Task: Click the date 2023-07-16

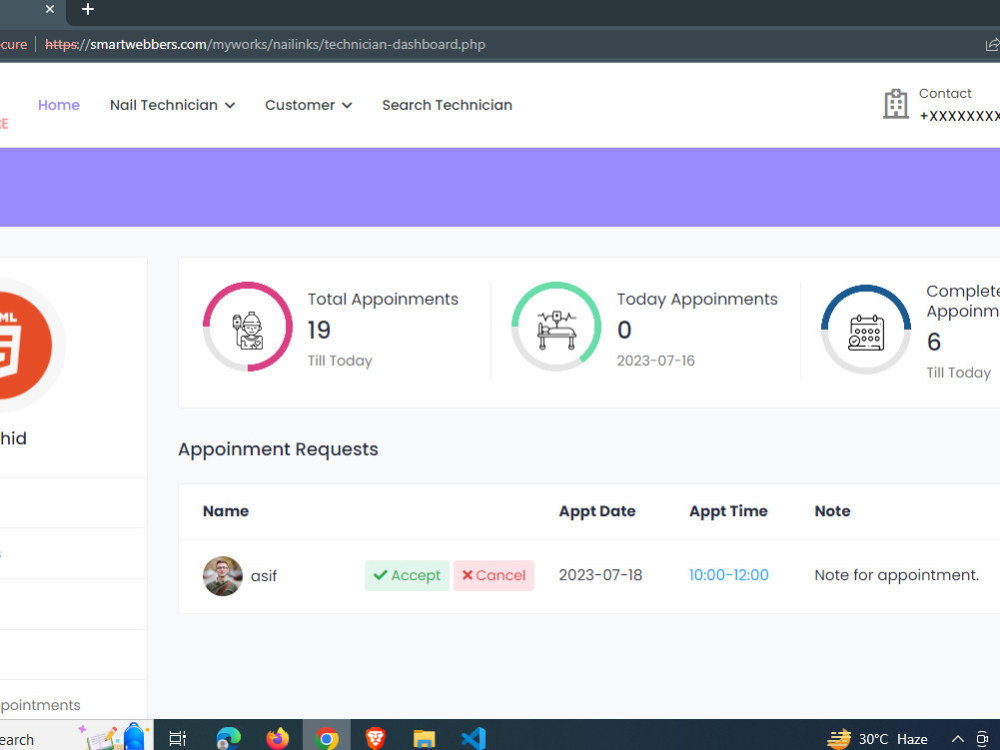Action: (x=656, y=360)
